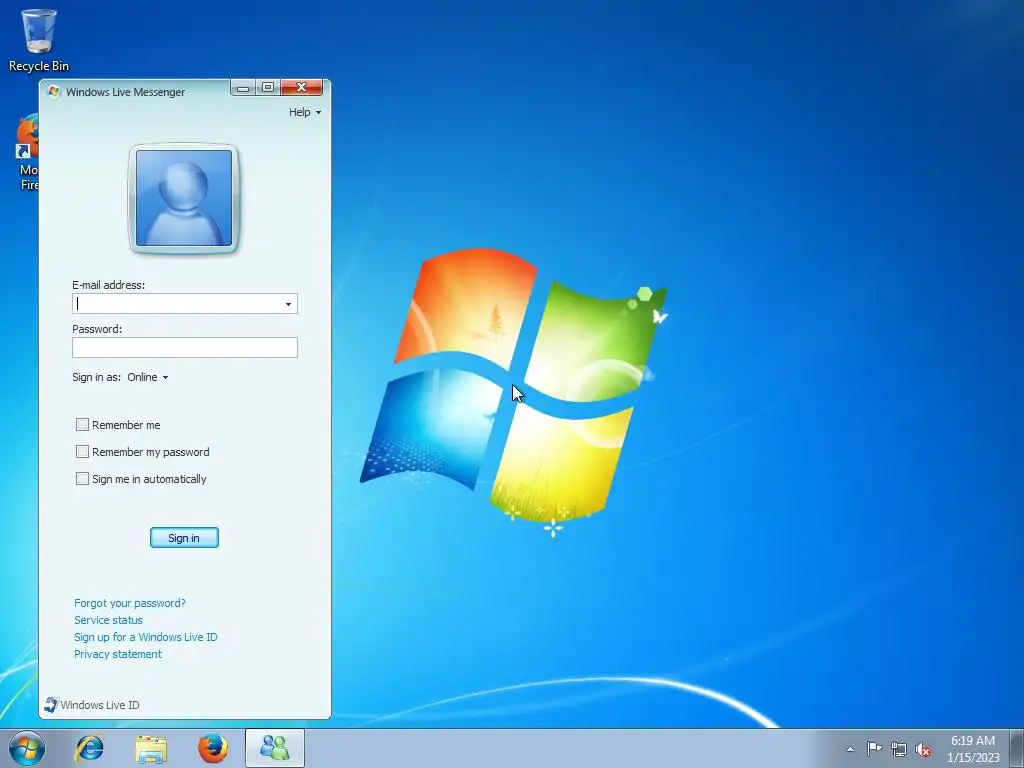Screen dimensions: 1024x768
Task: Click the network status tray icon
Action: click(899, 749)
